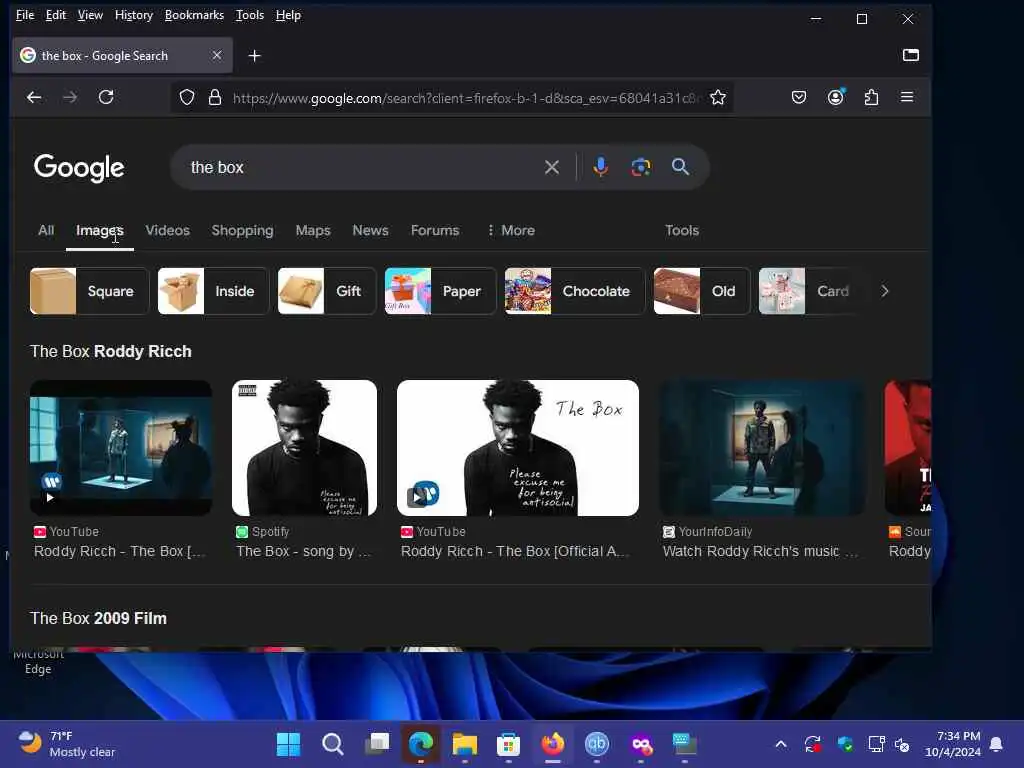The width and height of the screenshot is (1024, 768).
Task: Switch to Firefox on the taskbar
Action: tap(552, 744)
